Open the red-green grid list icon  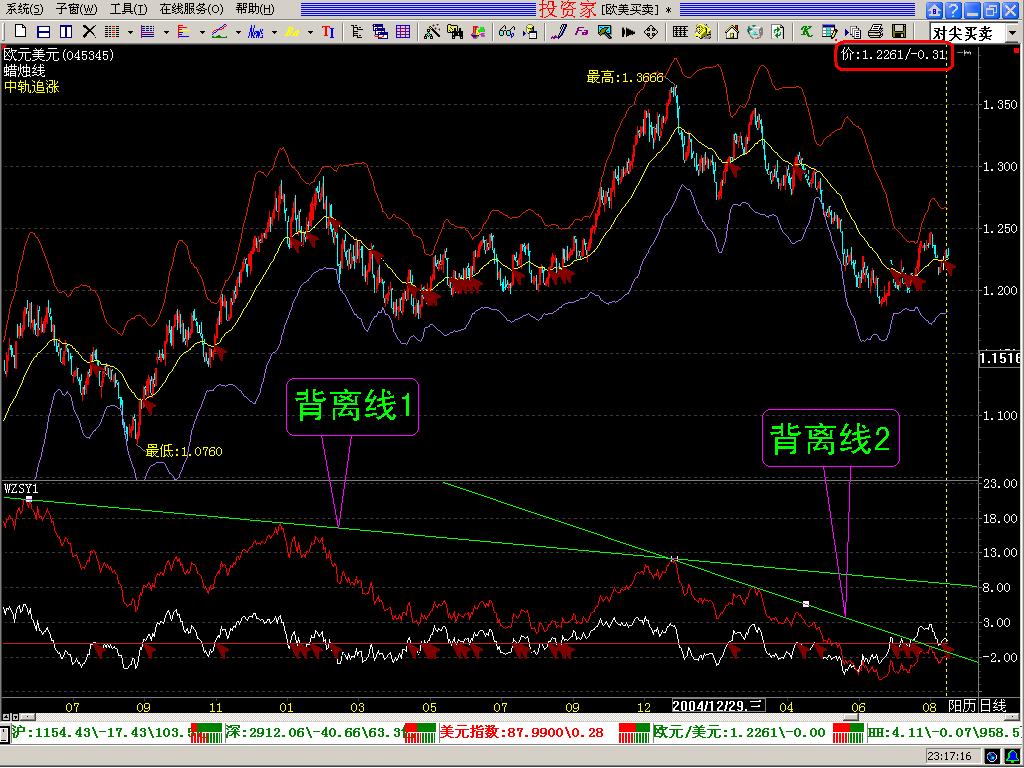click(112, 31)
